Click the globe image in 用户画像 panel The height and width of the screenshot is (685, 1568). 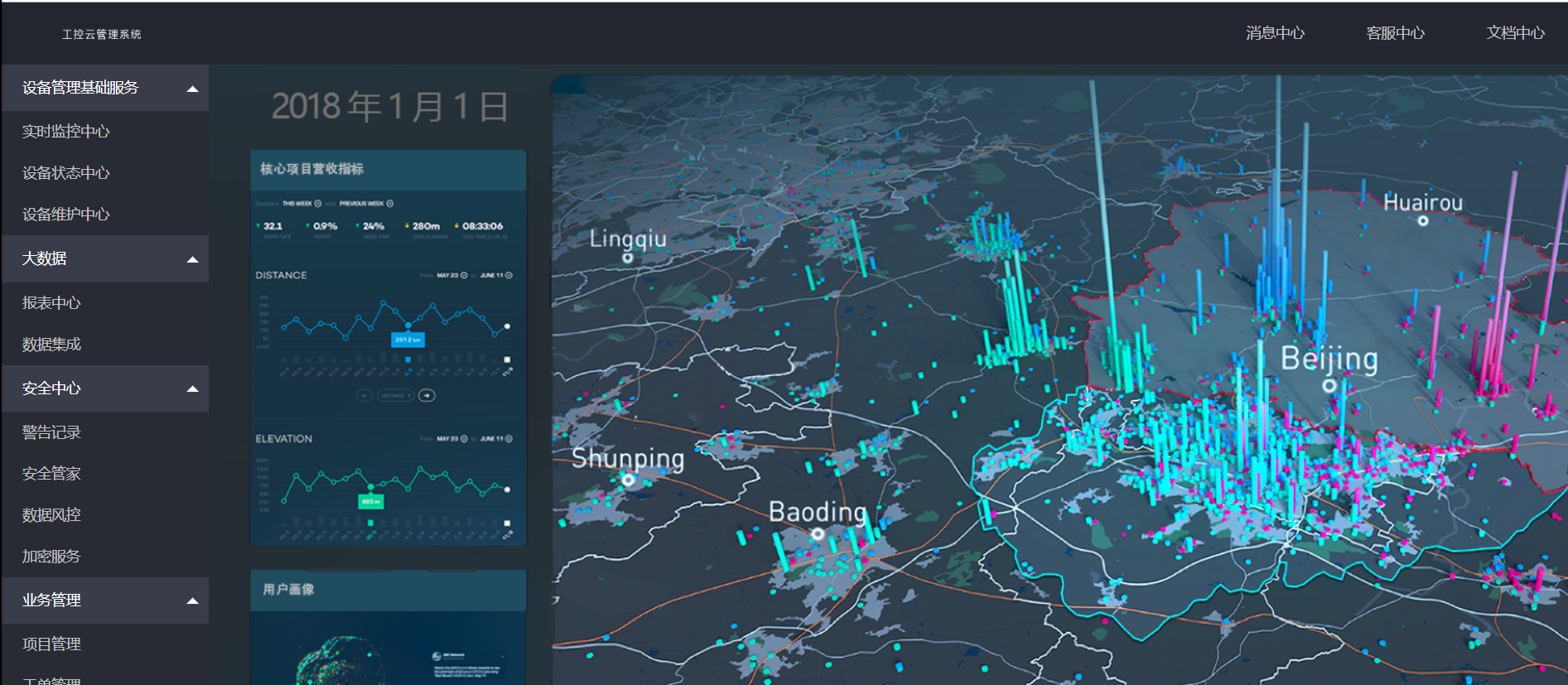pos(340,661)
